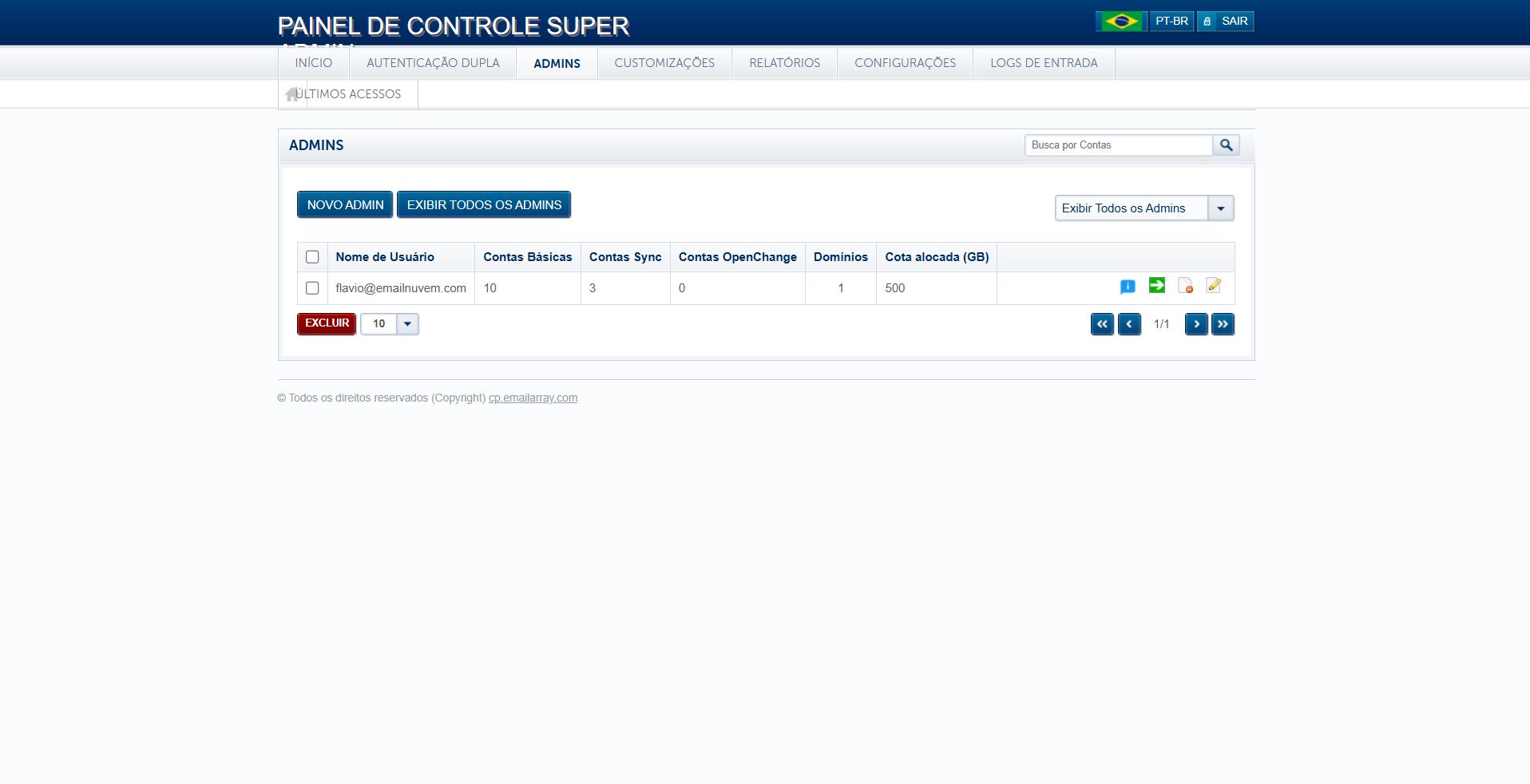Viewport: 1530px width, 784px height.
Task: Click the green arrow login icon
Action: (x=1156, y=285)
